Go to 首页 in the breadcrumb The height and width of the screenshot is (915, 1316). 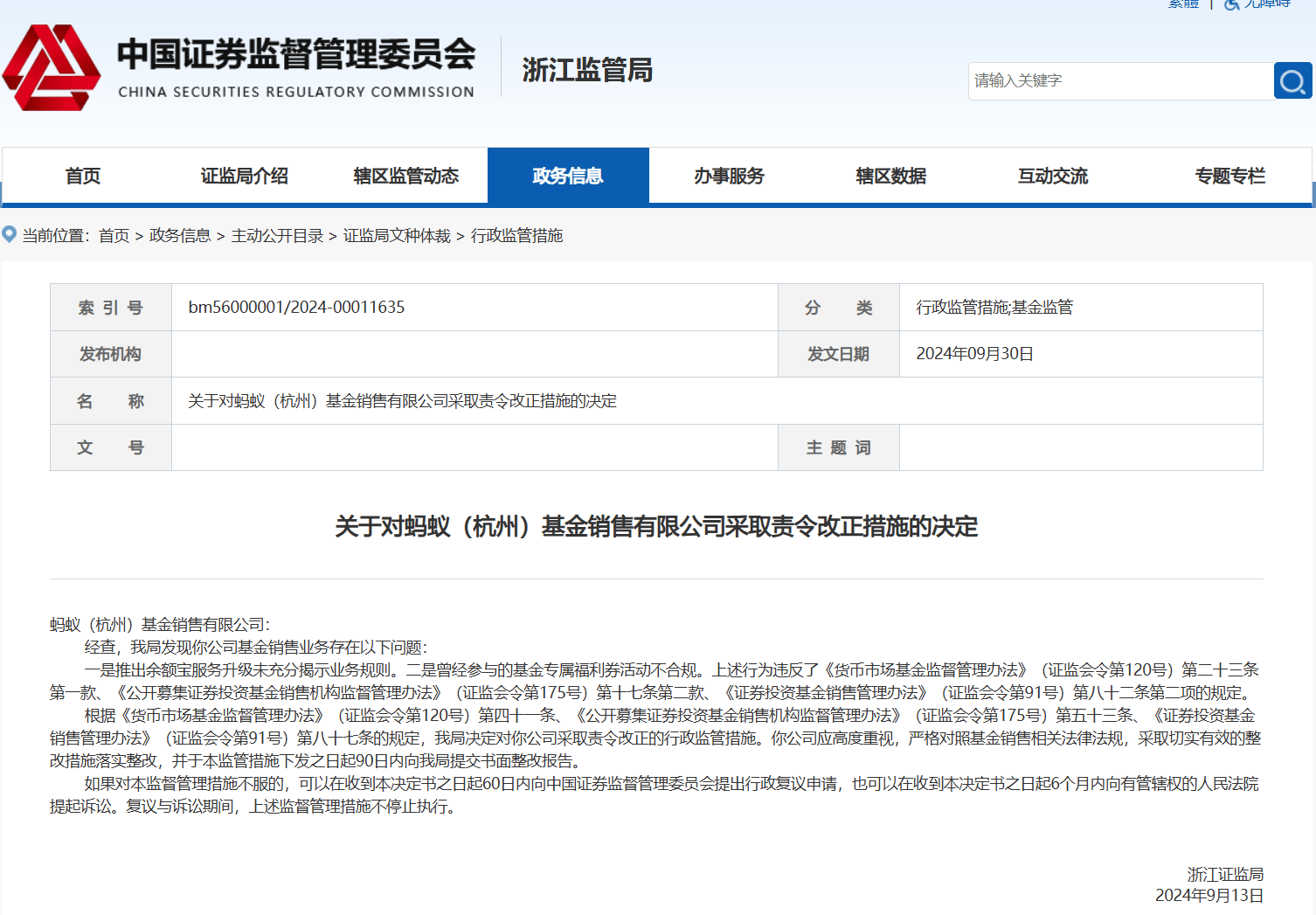[x=114, y=235]
